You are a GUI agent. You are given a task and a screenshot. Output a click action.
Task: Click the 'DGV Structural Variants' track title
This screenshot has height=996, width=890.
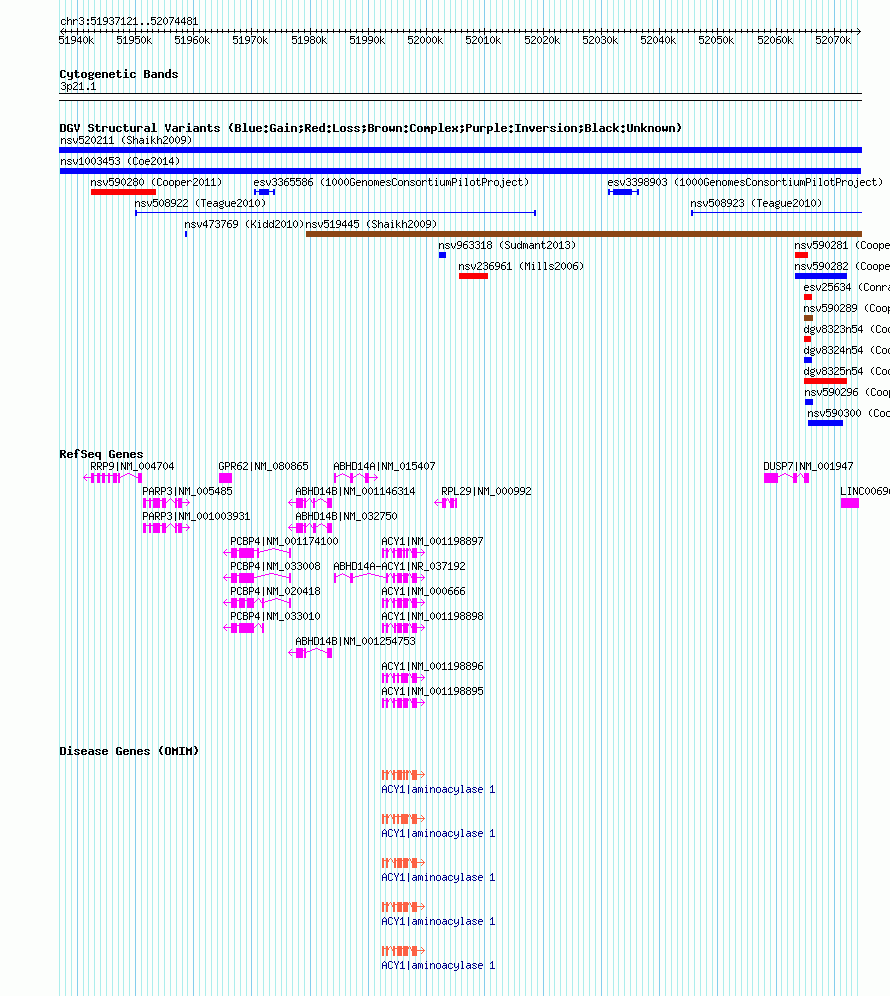[370, 128]
